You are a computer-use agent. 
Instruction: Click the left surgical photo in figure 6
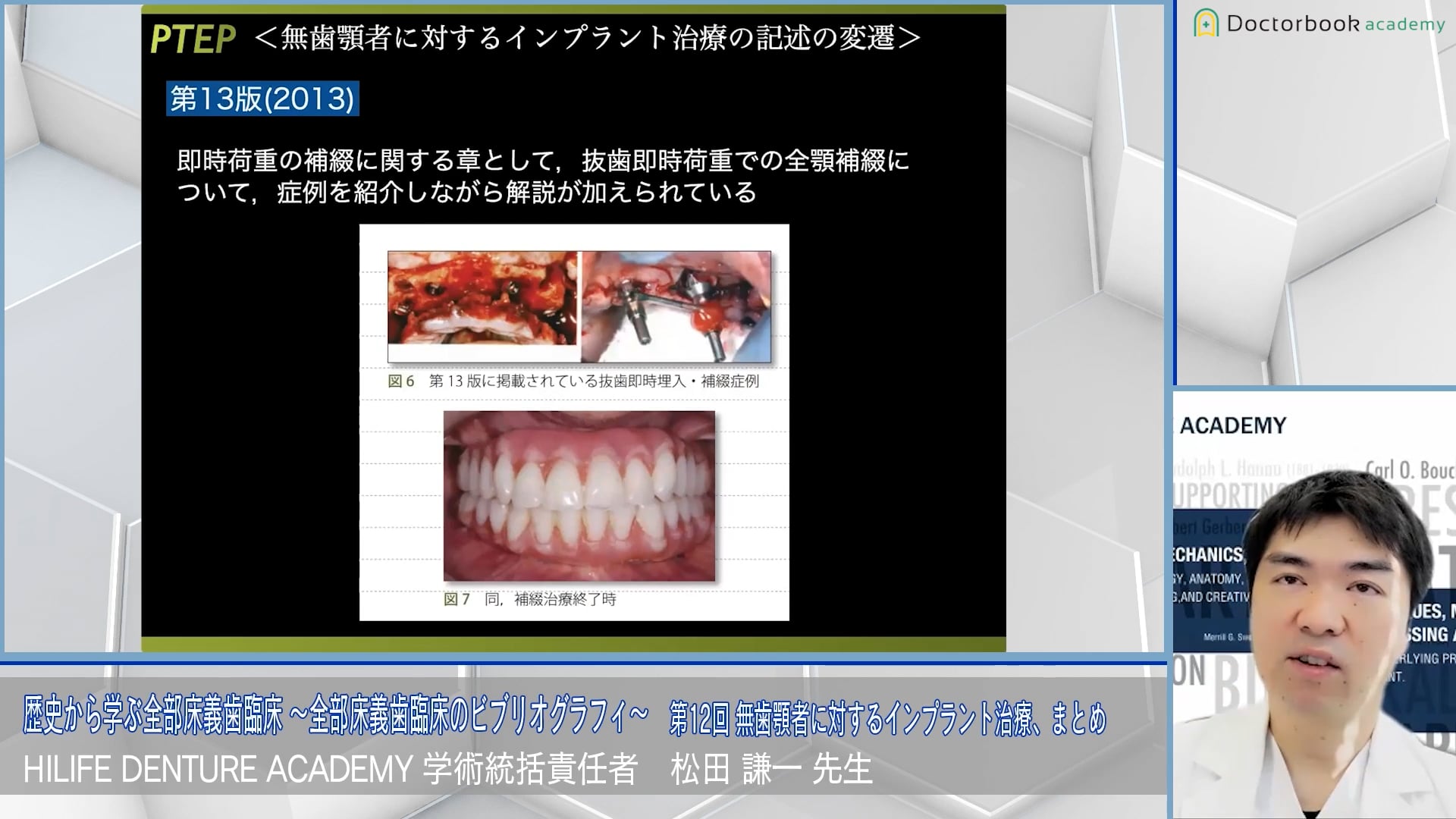[x=482, y=298]
